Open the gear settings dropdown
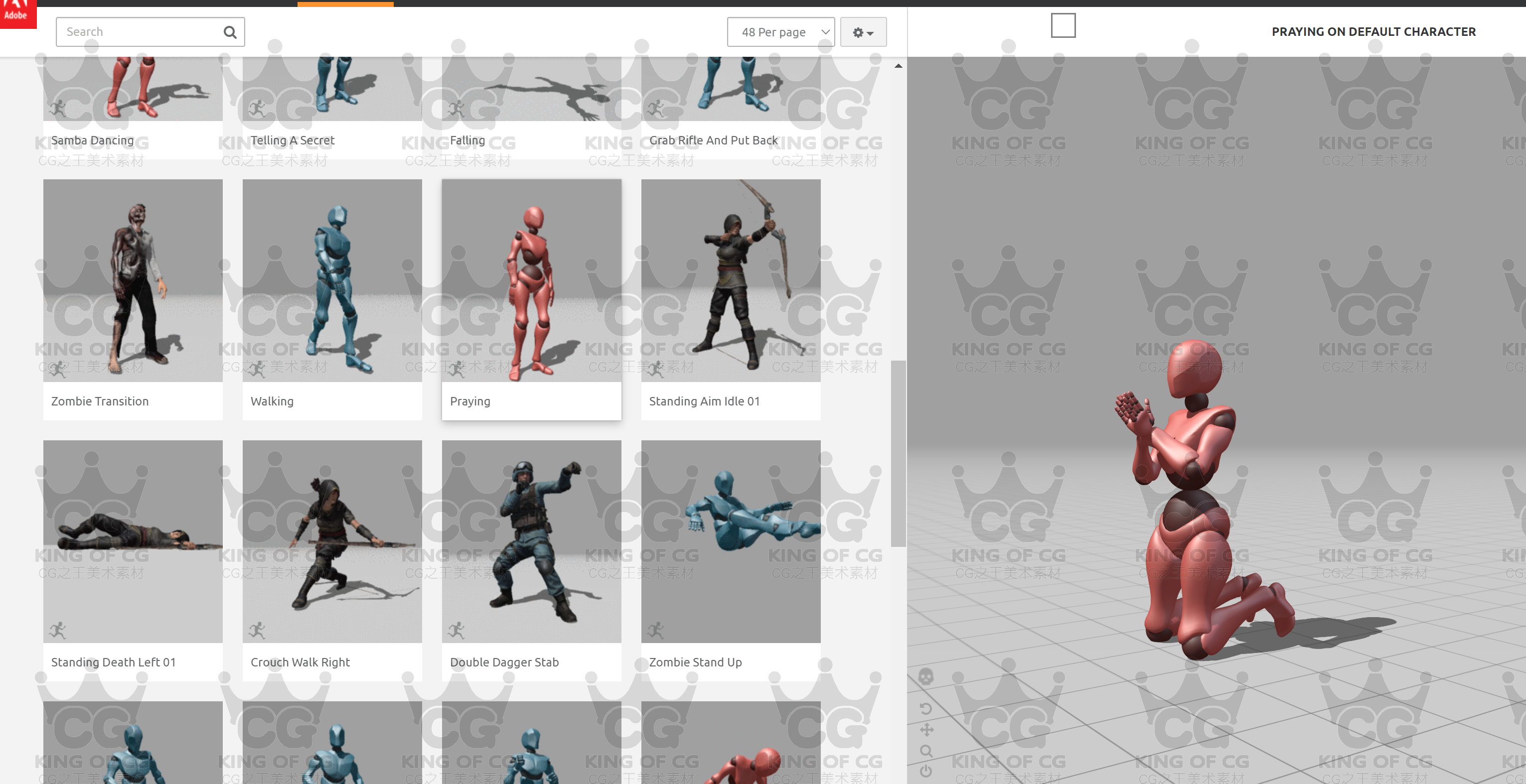The height and width of the screenshot is (784, 1526). 863,32
